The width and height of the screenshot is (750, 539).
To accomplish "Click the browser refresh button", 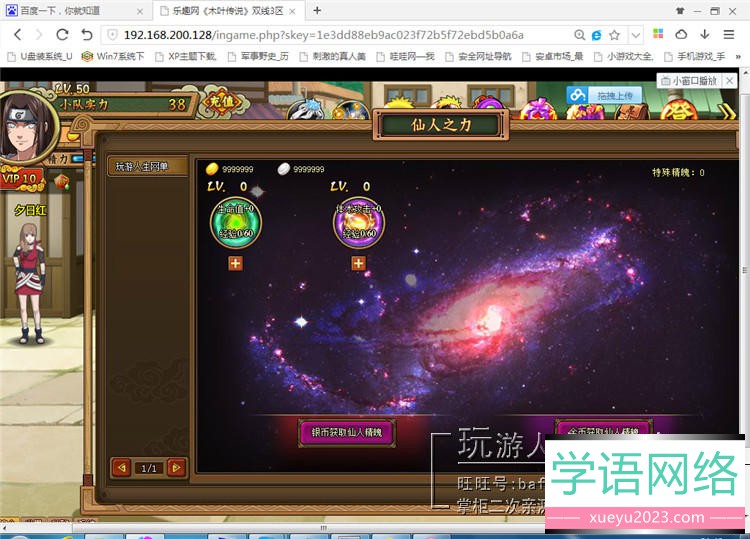I will click(62, 34).
